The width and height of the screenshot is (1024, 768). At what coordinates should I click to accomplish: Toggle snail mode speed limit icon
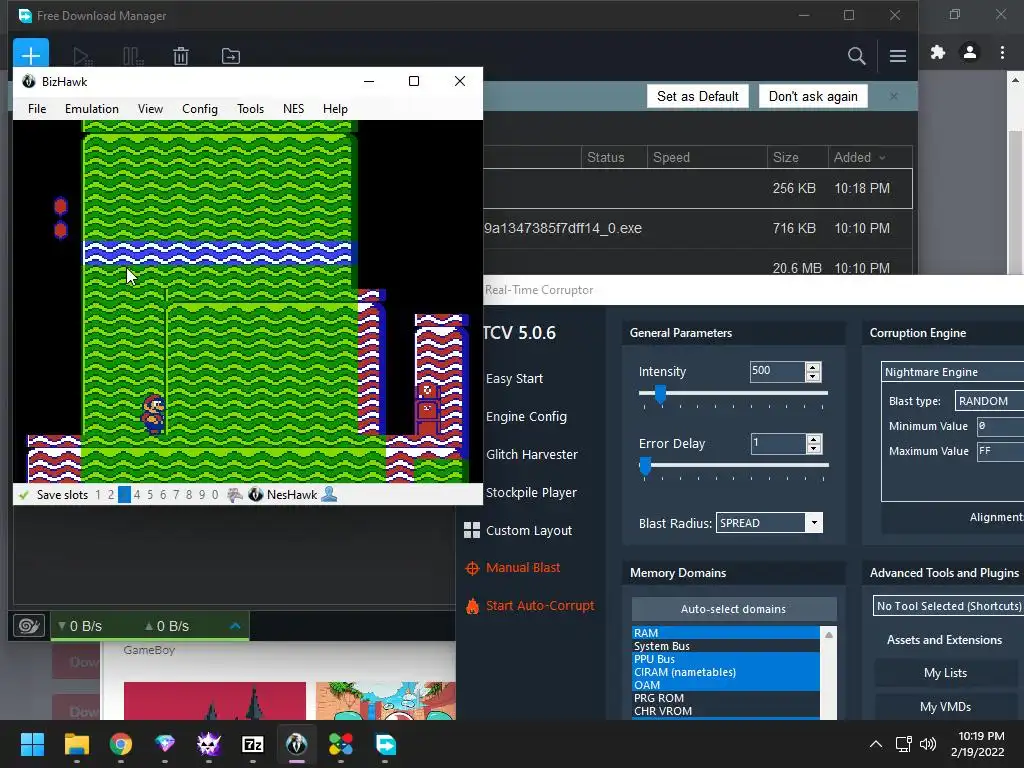[29, 626]
